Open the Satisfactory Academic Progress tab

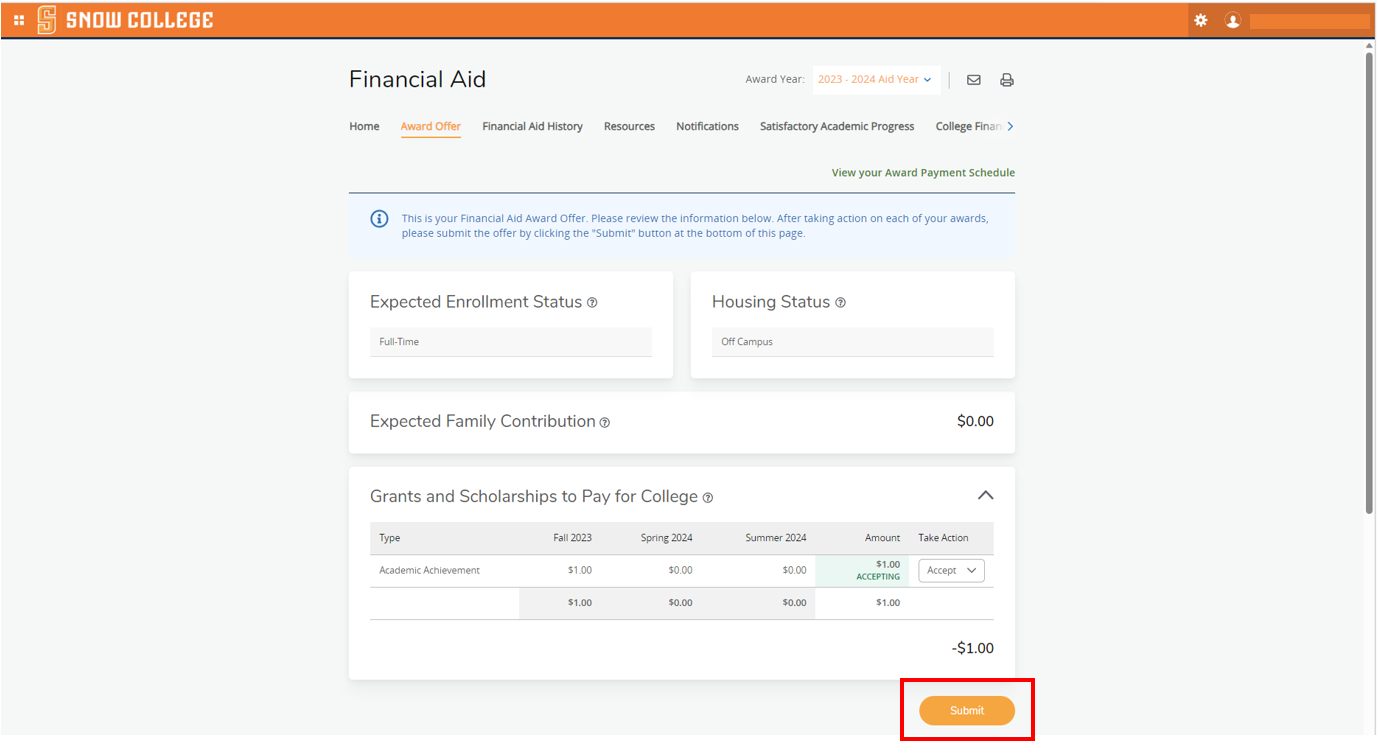(837, 127)
